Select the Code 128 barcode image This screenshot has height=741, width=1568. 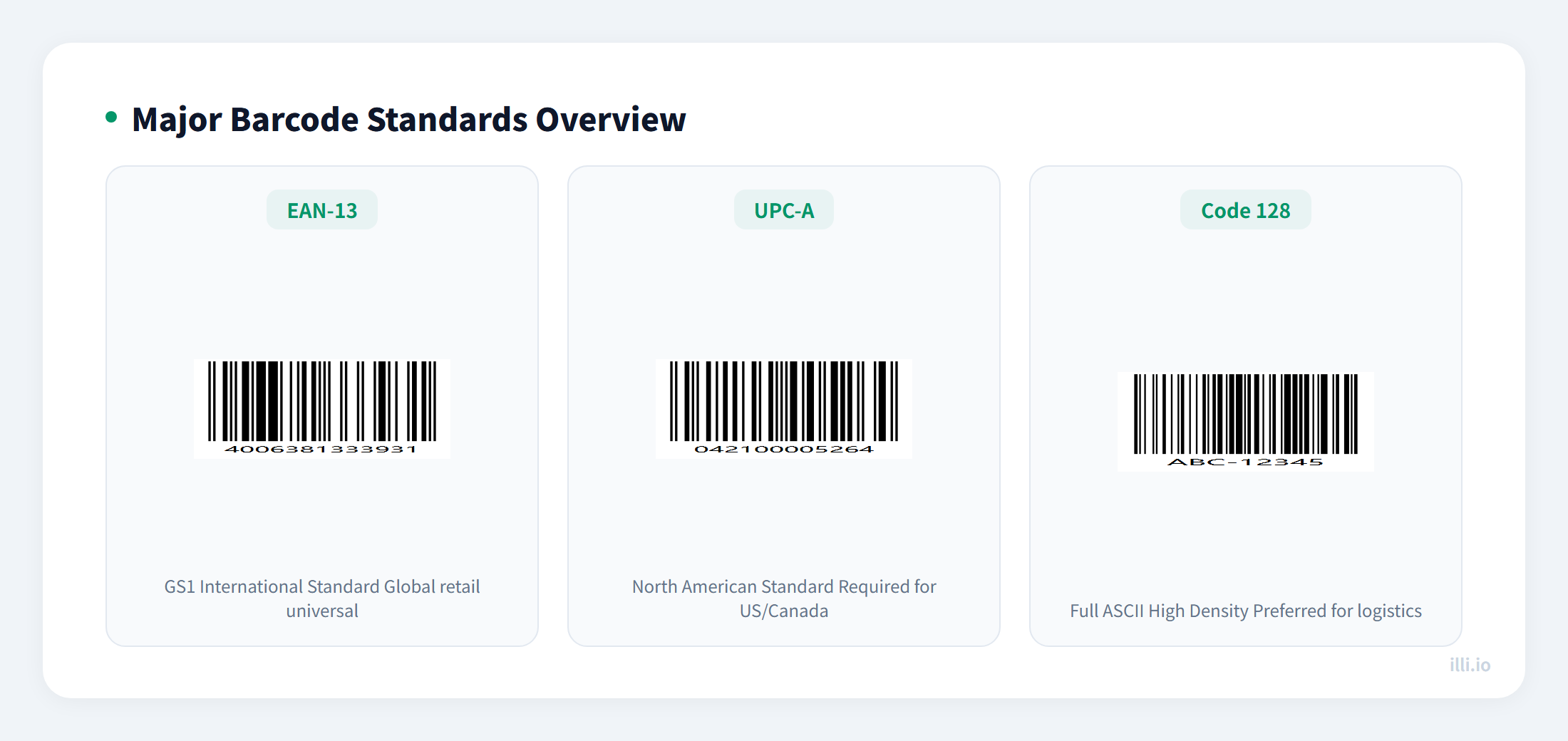(1245, 419)
